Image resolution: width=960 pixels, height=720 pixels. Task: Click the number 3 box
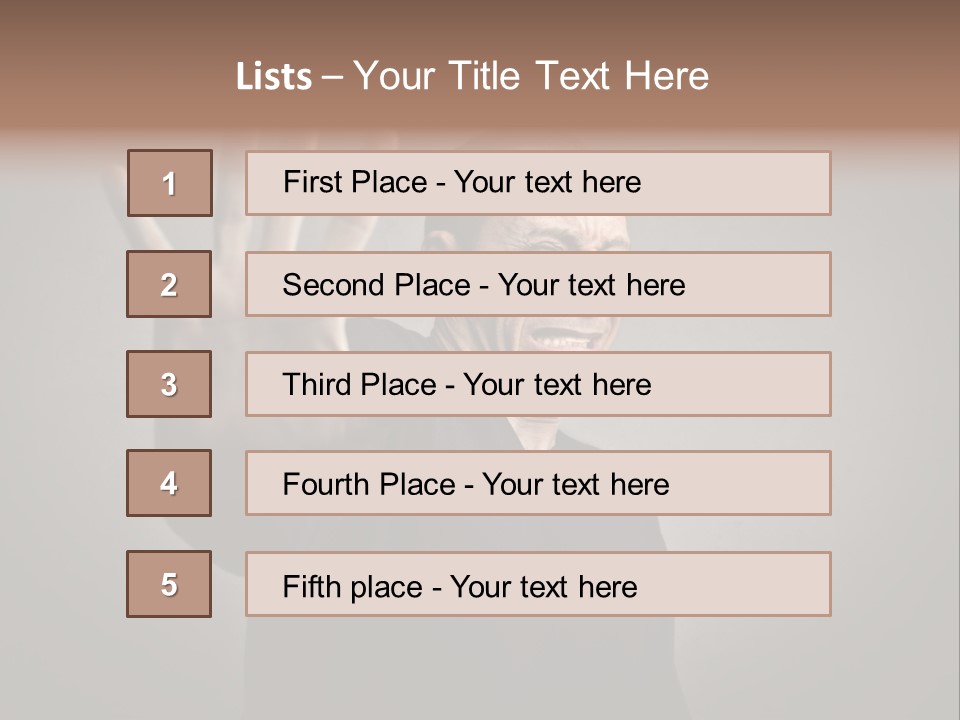click(169, 384)
